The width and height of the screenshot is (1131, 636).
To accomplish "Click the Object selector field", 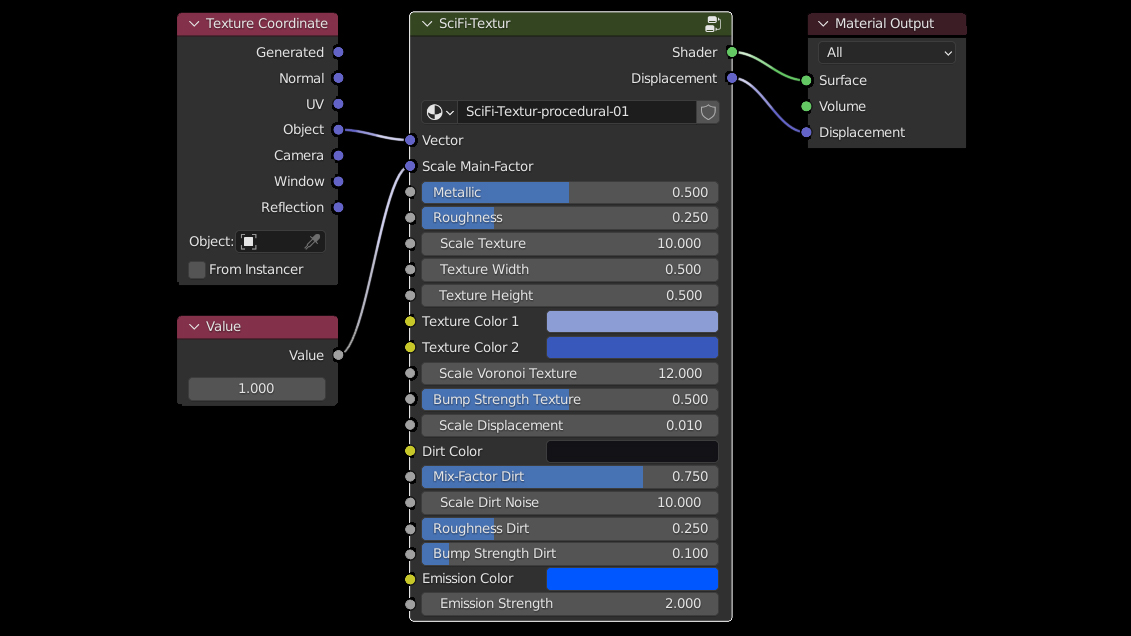I will coord(270,242).
